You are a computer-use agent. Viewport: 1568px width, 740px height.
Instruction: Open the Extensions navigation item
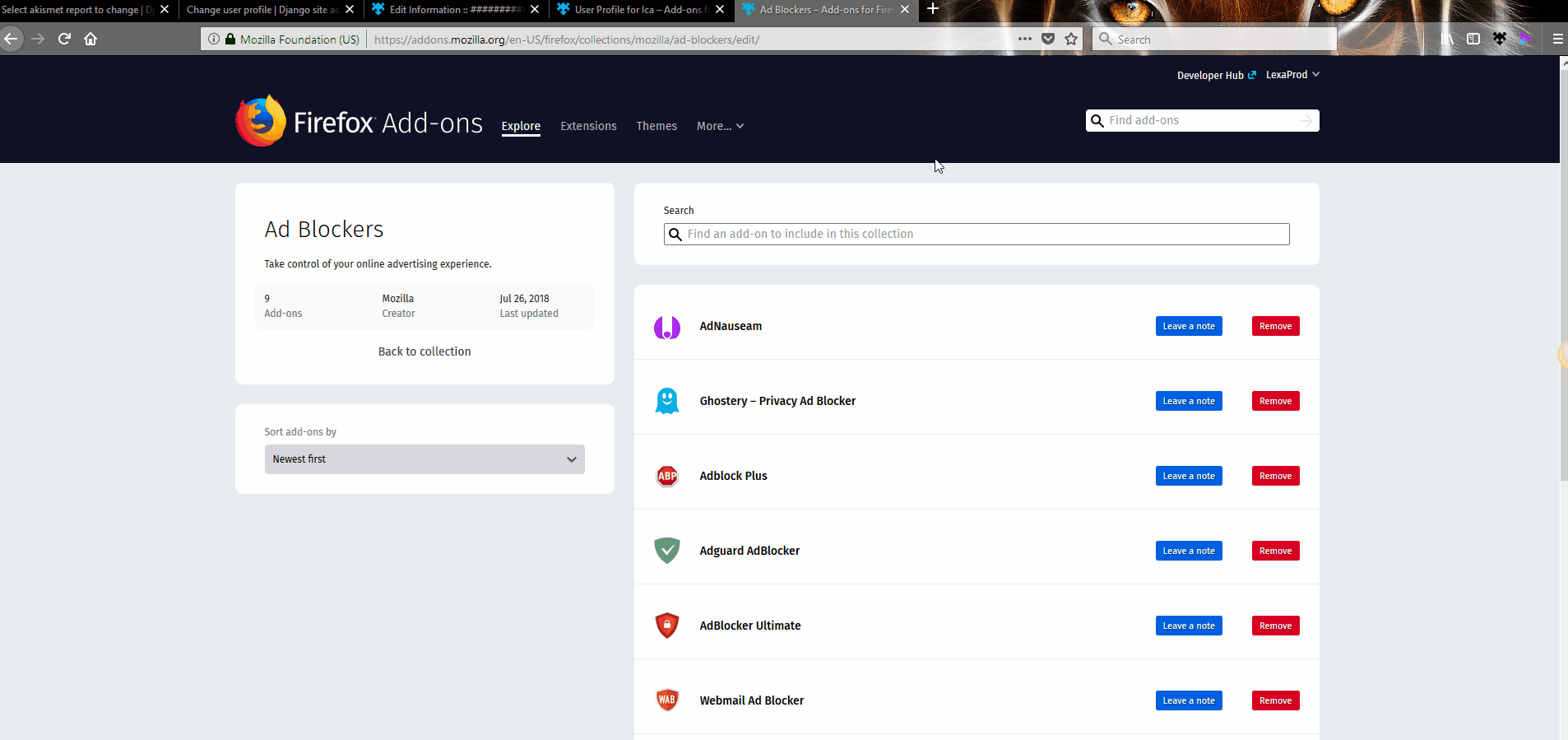(x=588, y=126)
